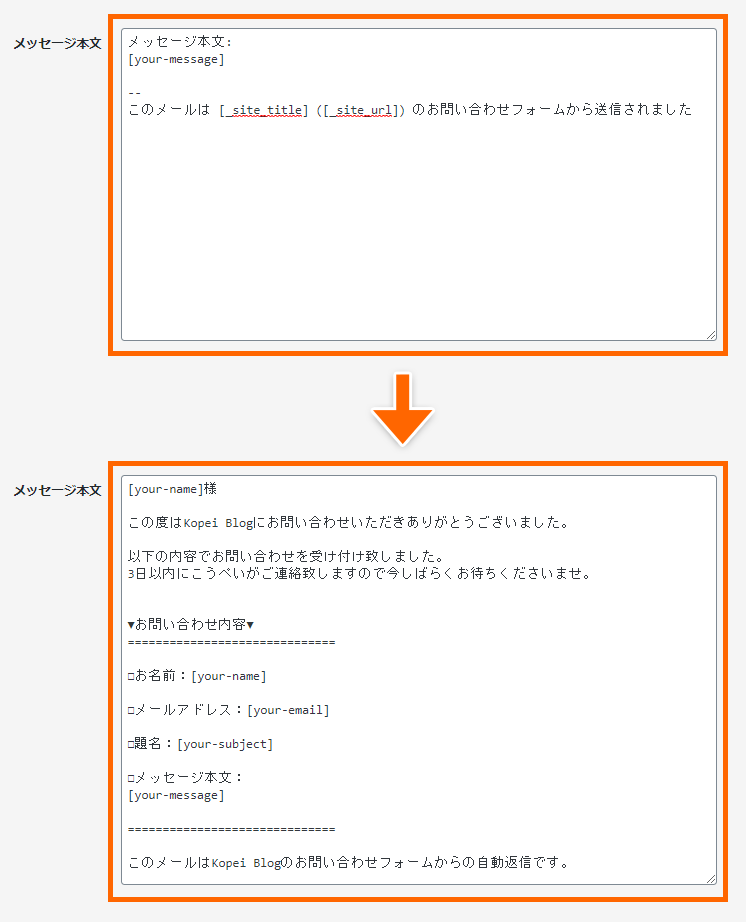Viewport: 746px width, 922px height.
Task: Click [your-message] tag in lower textarea
Action: point(176,796)
